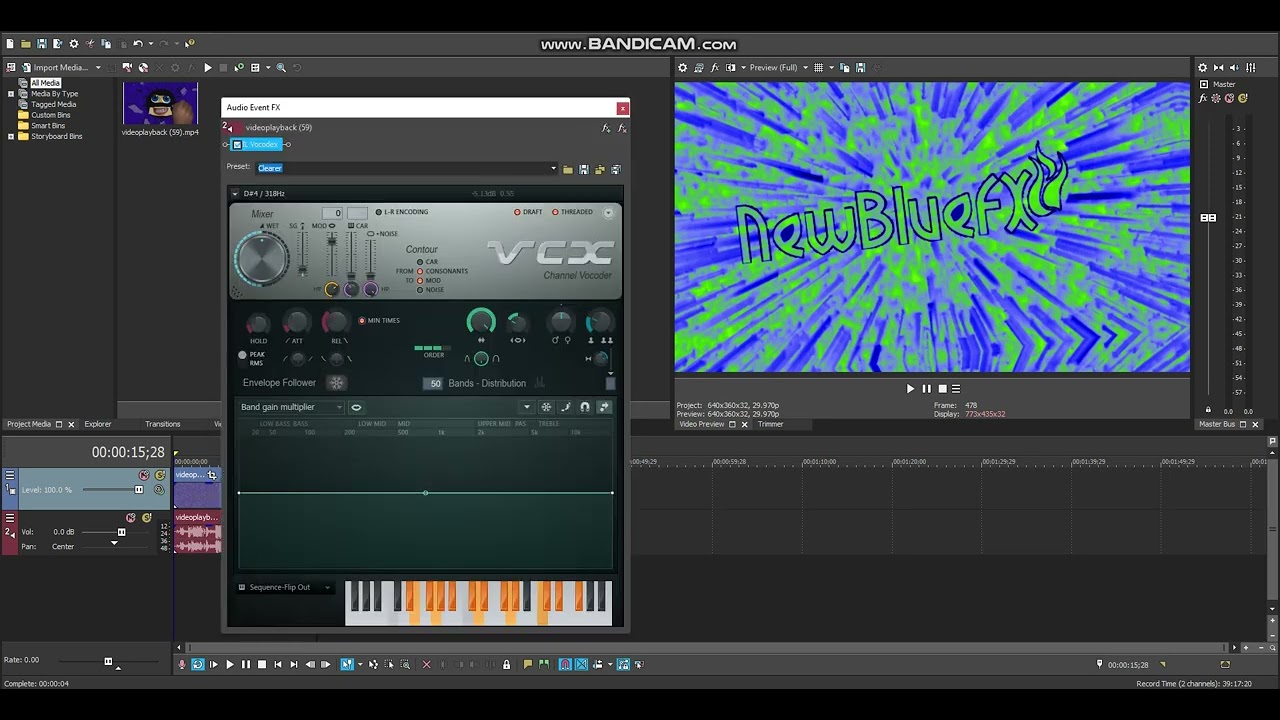Open project Properties gear in main toolbar
Viewport: 1280px width, 720px height.
coord(73,44)
